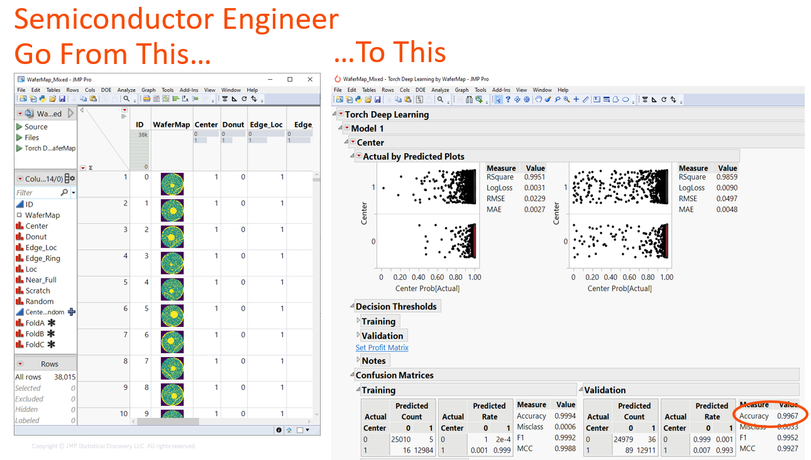This screenshot has height=460, width=811.
Task: Open the Wa...ed table panel red triangle menu
Action: (20, 113)
